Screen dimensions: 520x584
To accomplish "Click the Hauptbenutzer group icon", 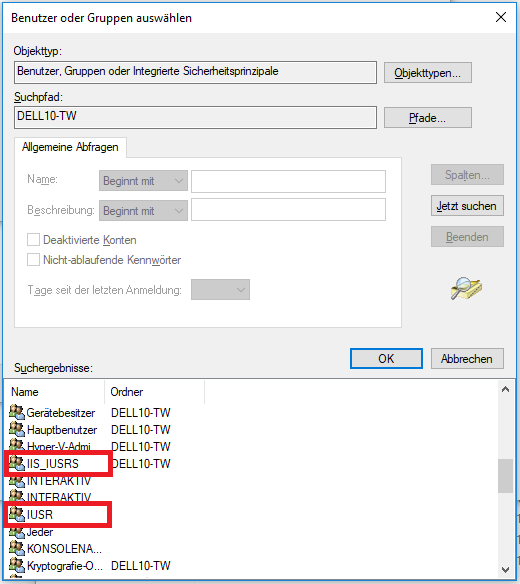I will [x=17, y=429].
